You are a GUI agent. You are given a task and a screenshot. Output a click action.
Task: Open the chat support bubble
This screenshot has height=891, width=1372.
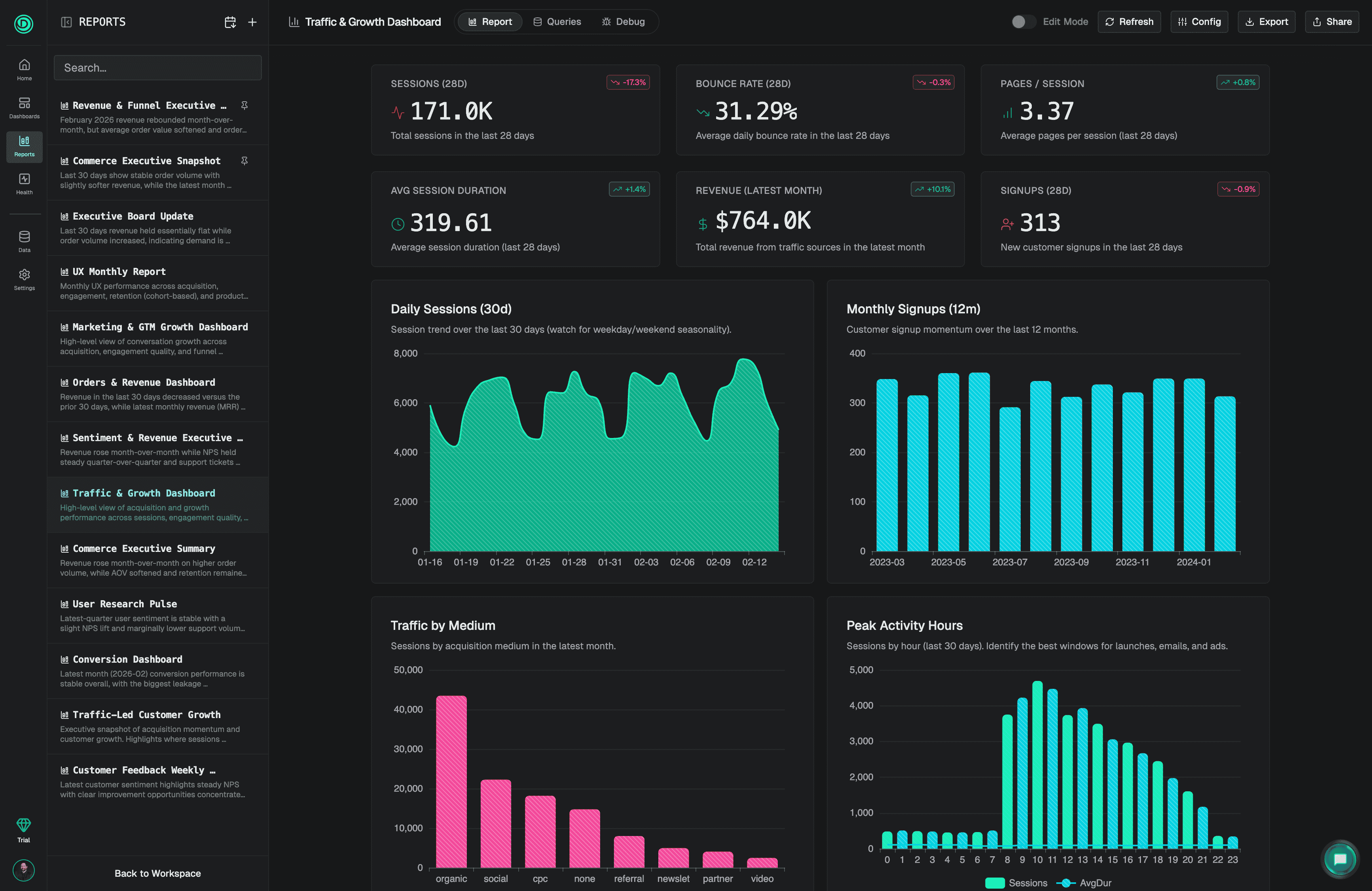(x=1340, y=859)
